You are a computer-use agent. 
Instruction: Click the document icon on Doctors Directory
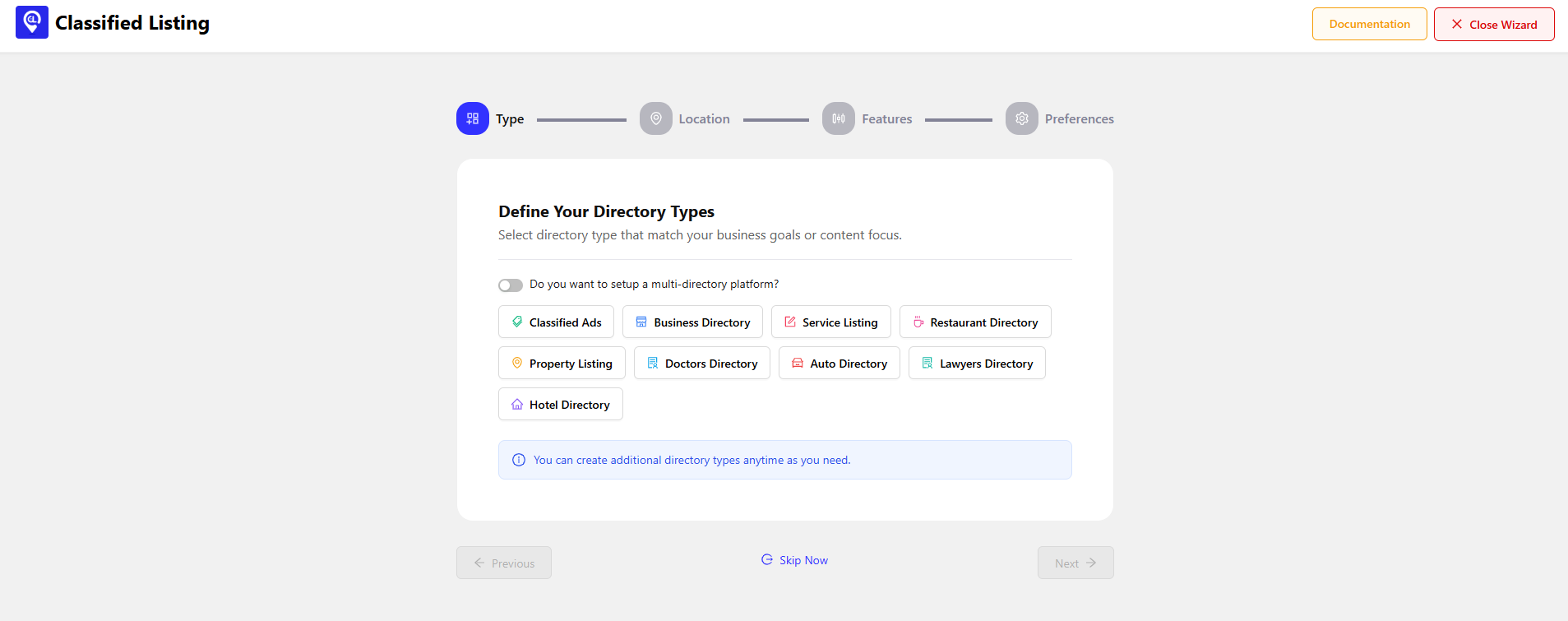click(653, 363)
